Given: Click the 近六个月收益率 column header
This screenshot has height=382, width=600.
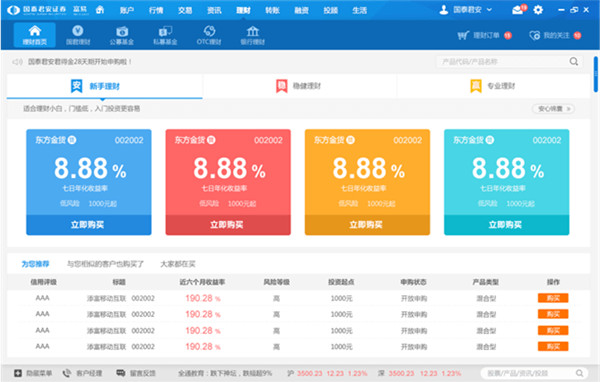Looking at the screenshot, I should click(x=202, y=282).
